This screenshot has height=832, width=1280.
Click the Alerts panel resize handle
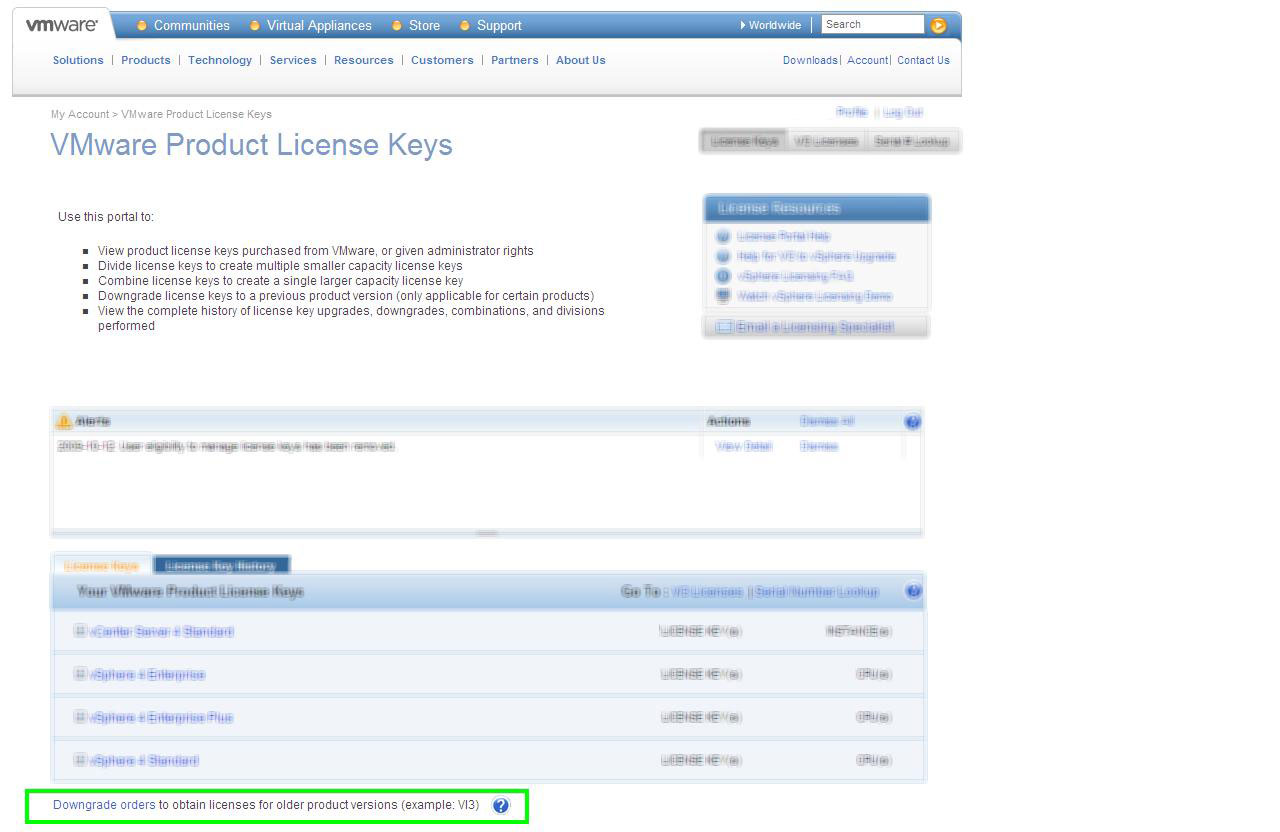487,533
